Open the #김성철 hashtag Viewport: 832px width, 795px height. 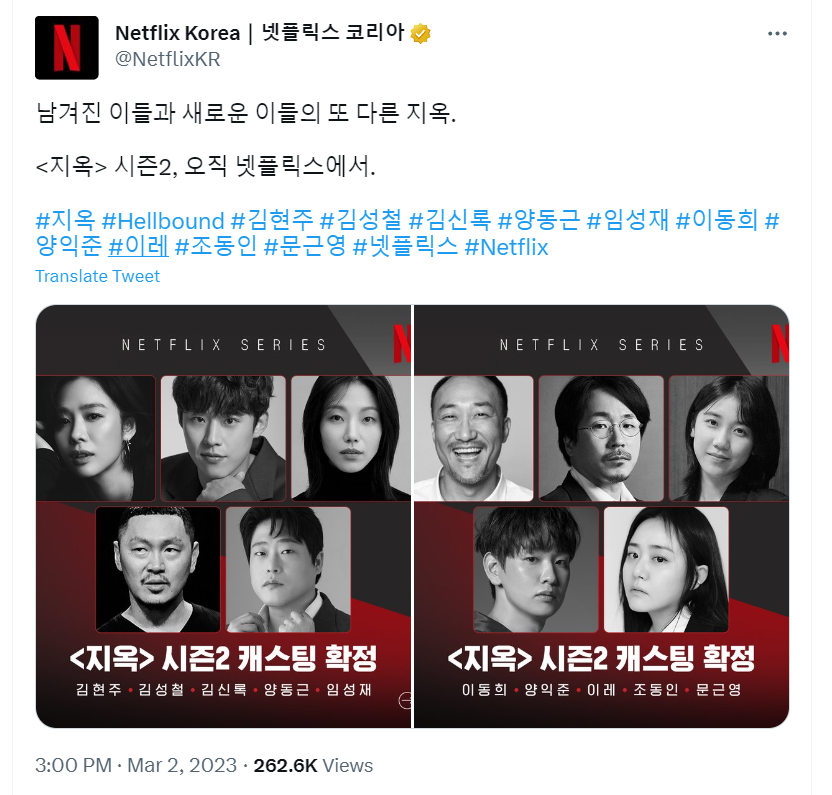click(361, 220)
